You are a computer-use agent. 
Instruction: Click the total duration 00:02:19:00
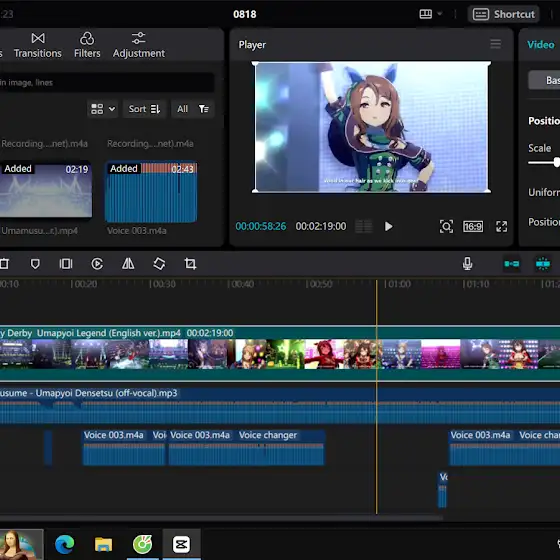[321, 226]
